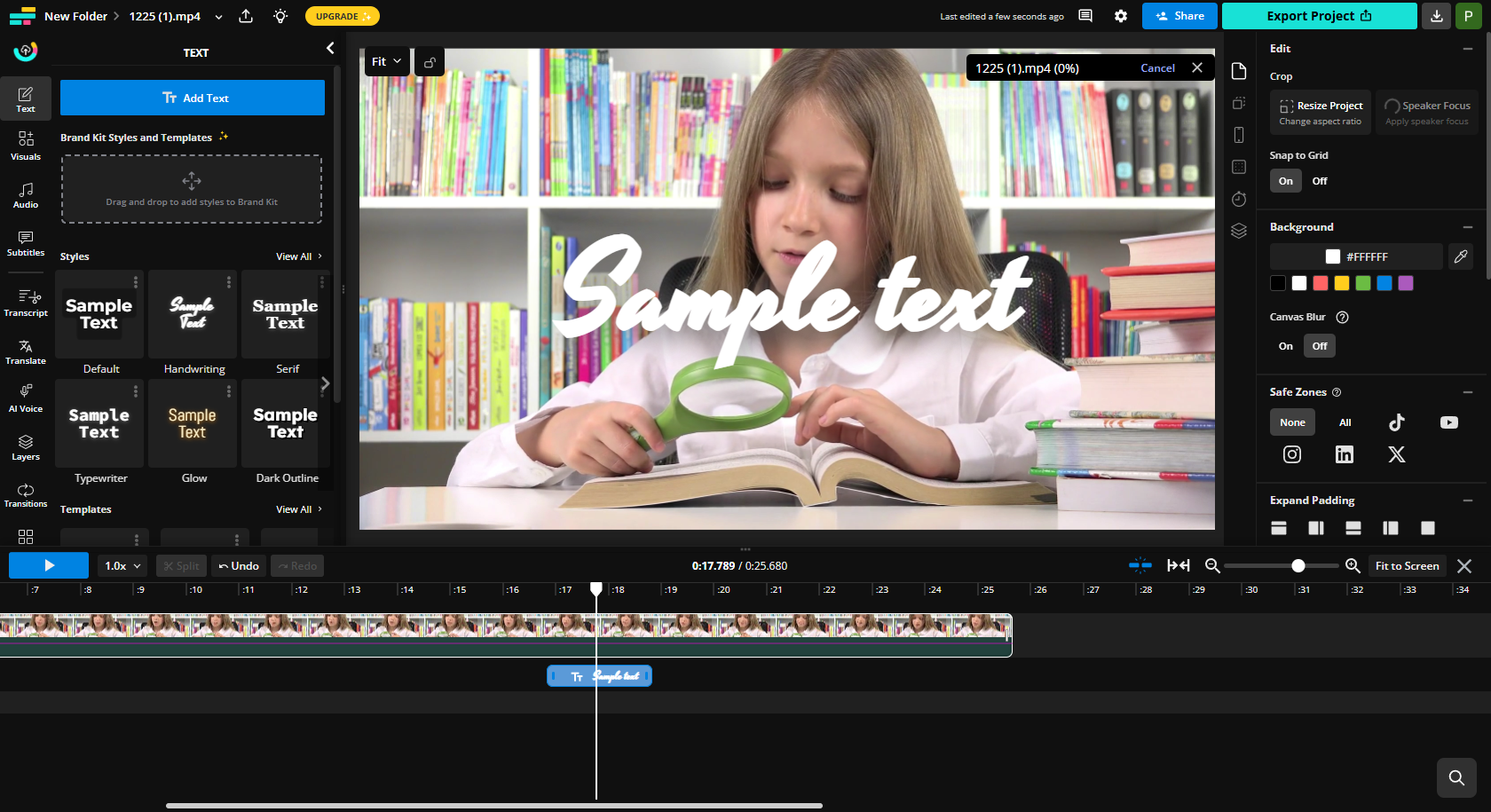Viewport: 1491px width, 812px height.
Task: Select All for Safe Zones
Action: click(x=1345, y=422)
